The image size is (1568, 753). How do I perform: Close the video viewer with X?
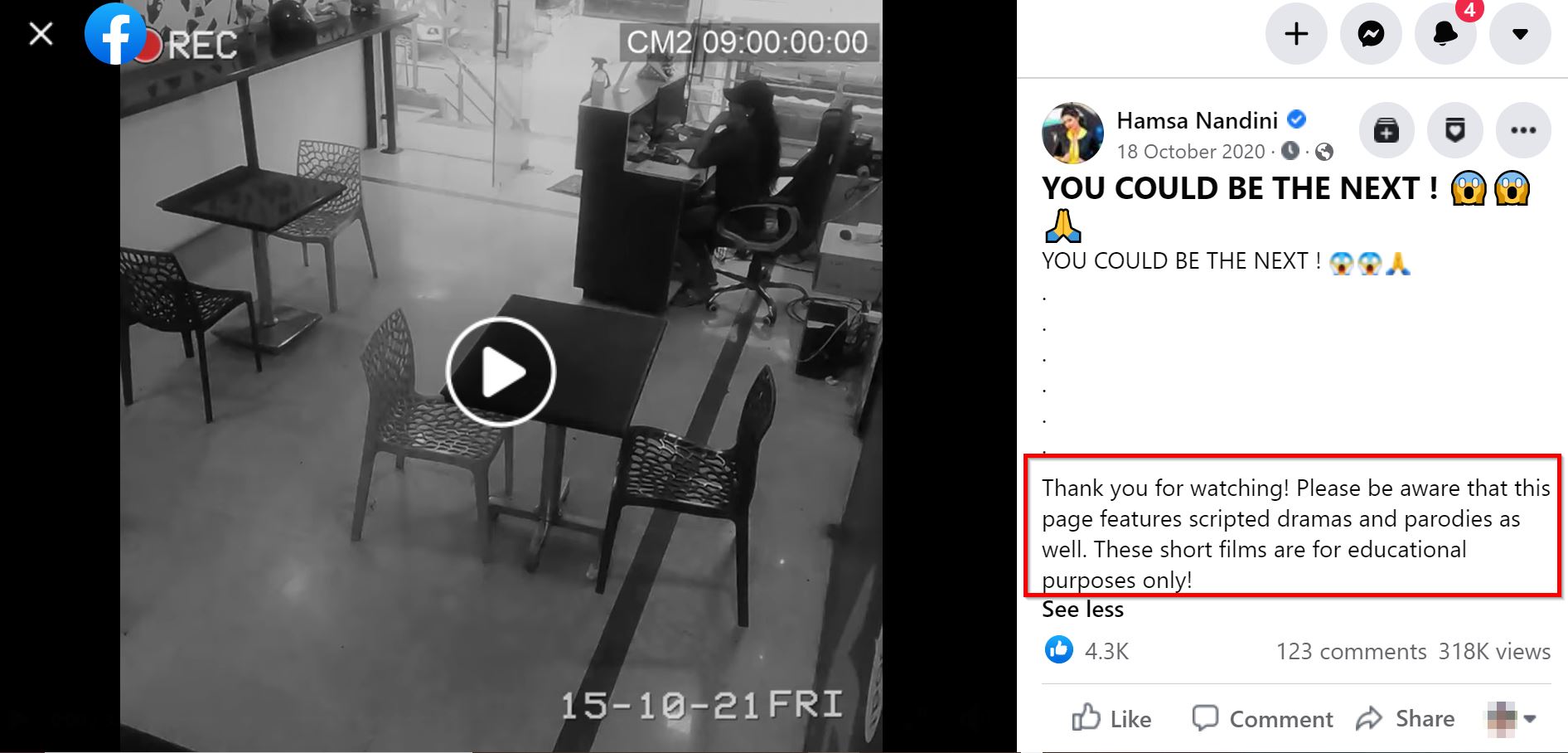tap(41, 34)
